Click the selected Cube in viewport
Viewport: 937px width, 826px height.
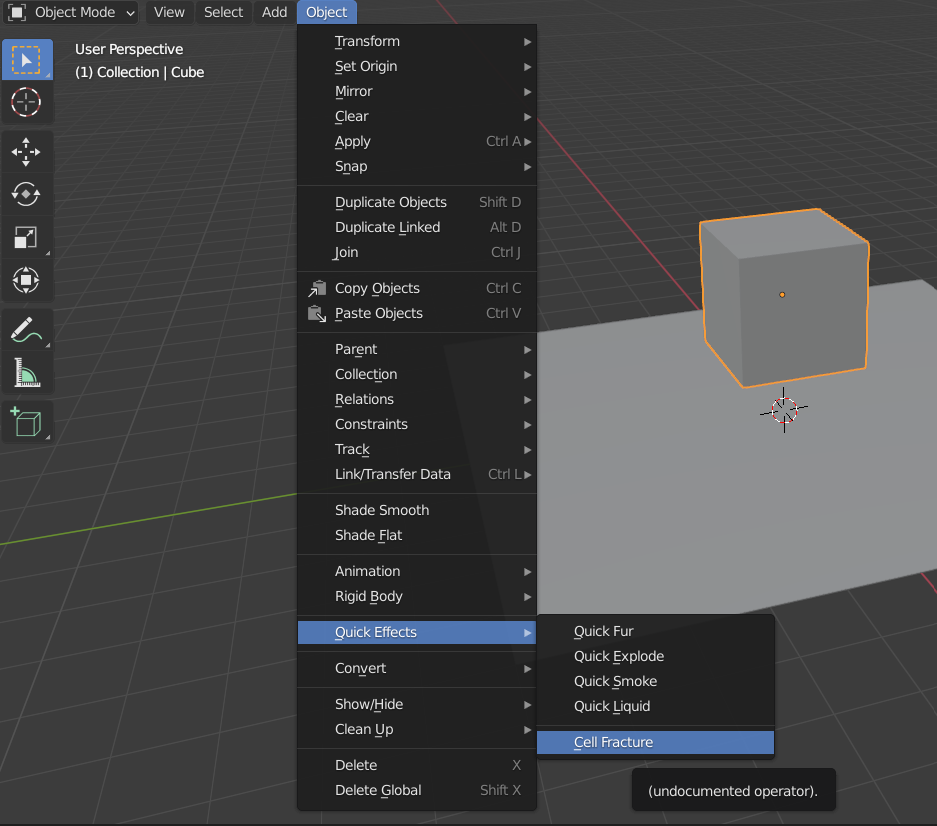click(783, 299)
